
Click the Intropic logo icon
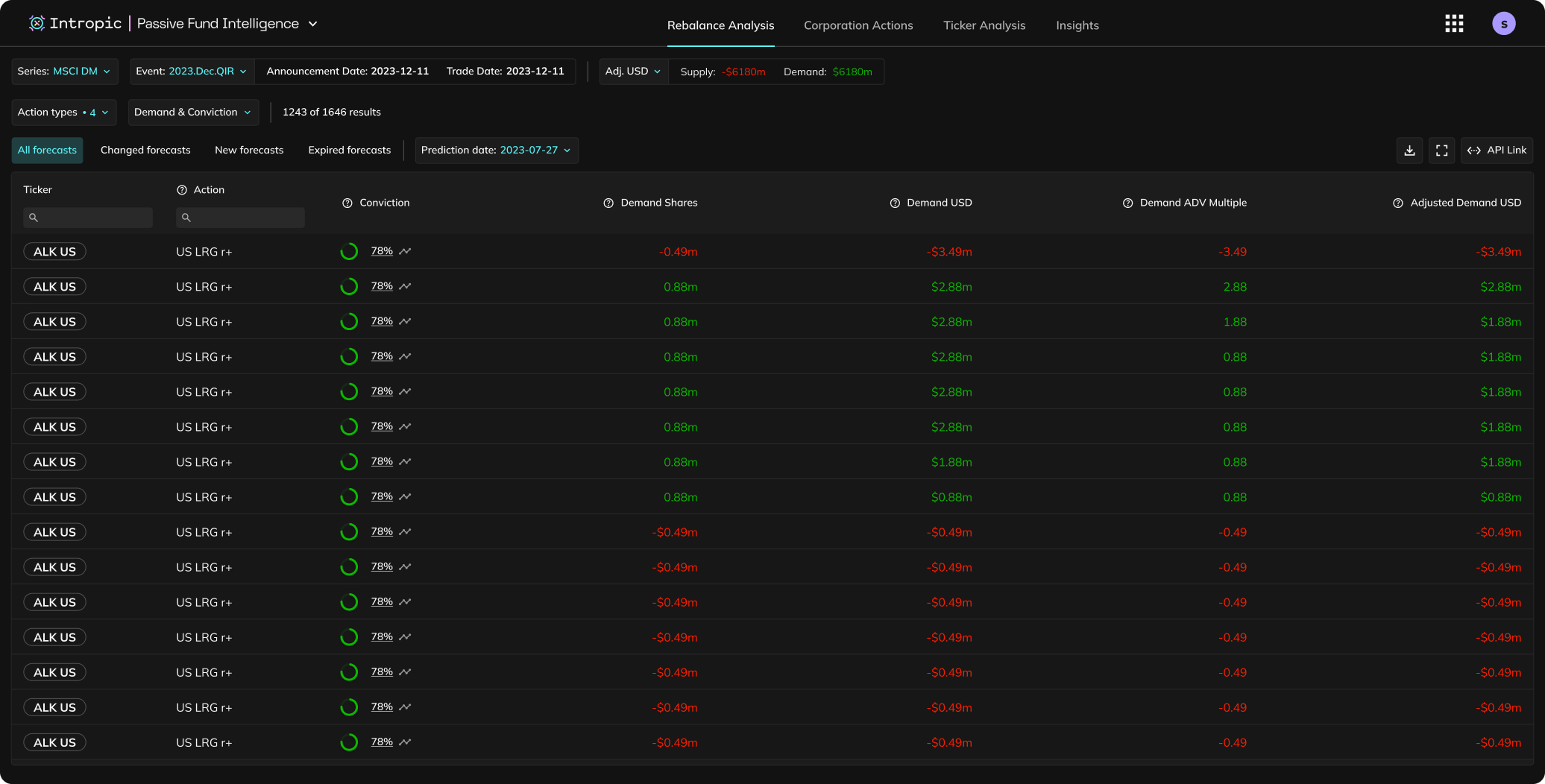coord(37,24)
